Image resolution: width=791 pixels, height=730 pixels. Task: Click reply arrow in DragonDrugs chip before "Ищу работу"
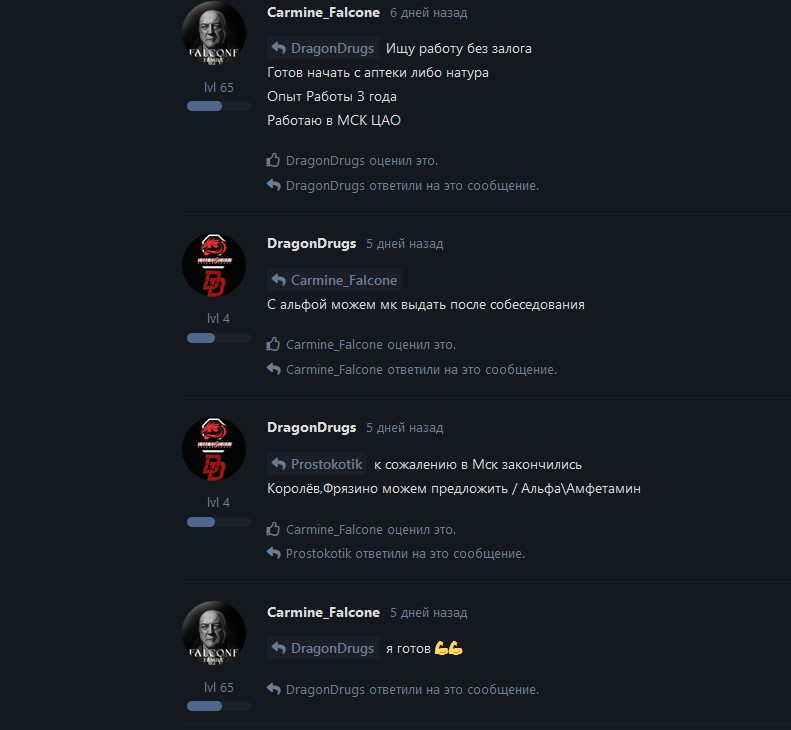point(278,48)
